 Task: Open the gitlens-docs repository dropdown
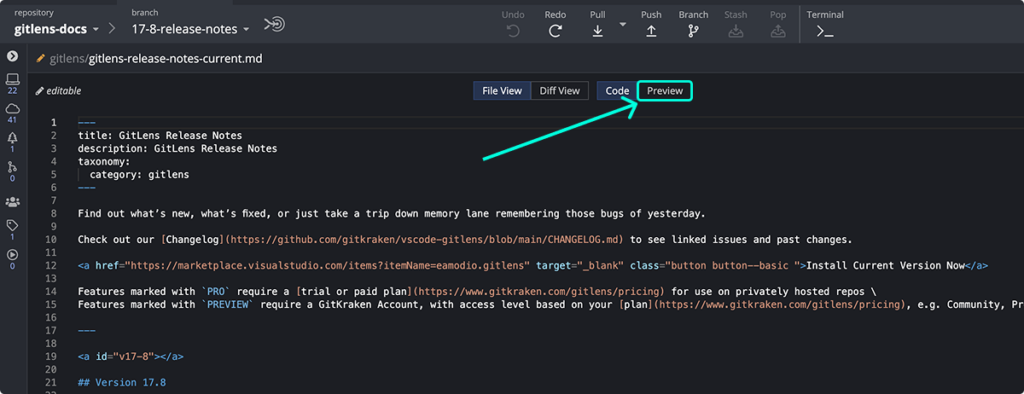[57, 29]
